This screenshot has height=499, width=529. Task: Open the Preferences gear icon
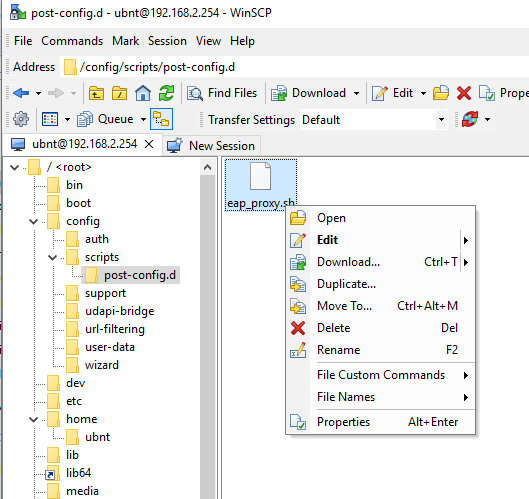(x=21, y=119)
